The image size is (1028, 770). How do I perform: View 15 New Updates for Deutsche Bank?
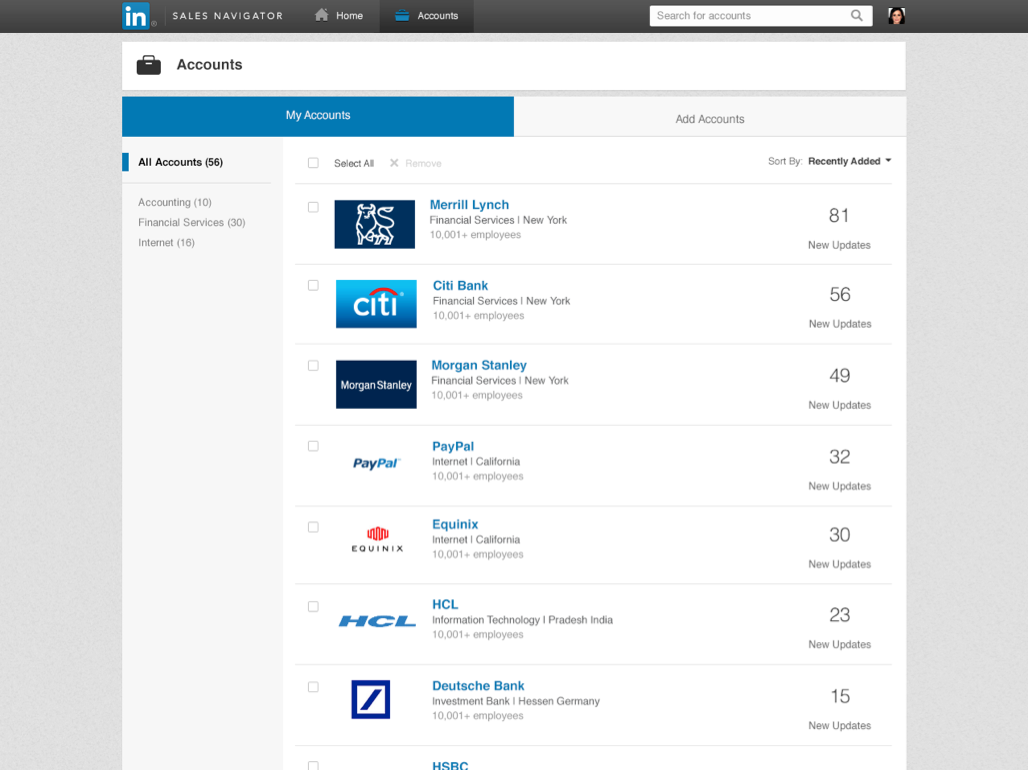pos(840,709)
